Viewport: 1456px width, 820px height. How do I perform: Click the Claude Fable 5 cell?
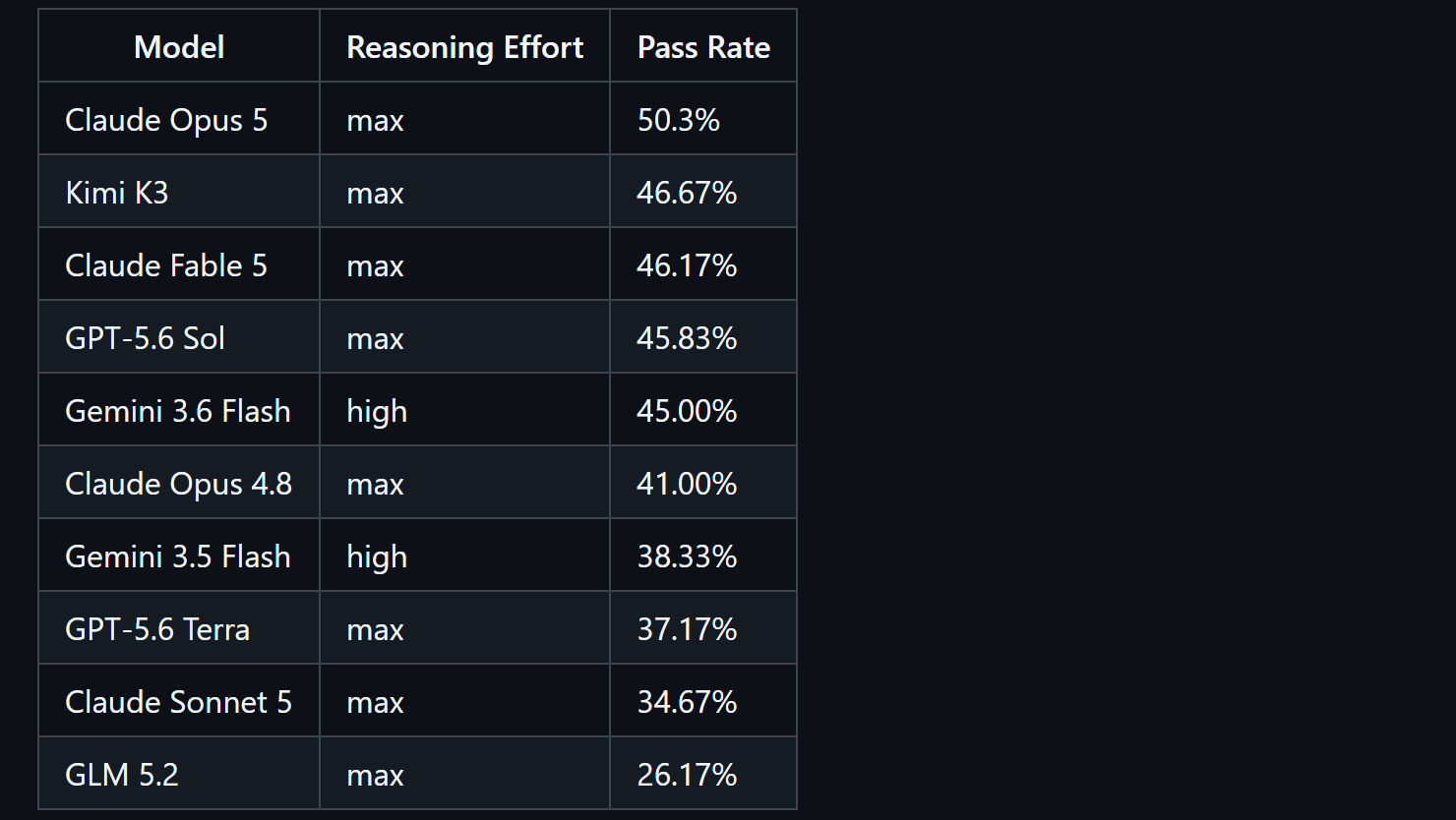click(x=179, y=264)
